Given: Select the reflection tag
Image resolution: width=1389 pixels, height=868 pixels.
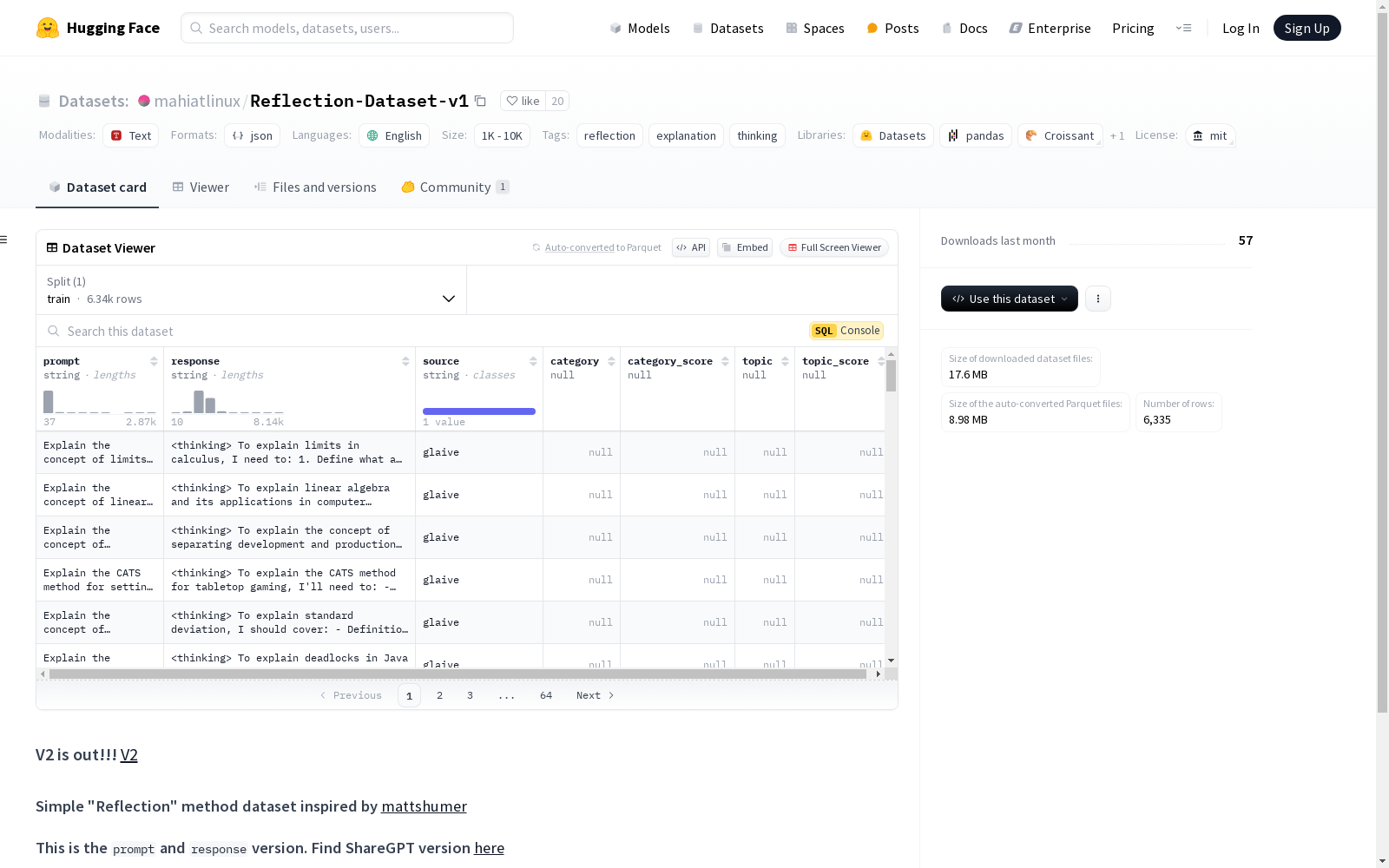Looking at the screenshot, I should point(609,135).
